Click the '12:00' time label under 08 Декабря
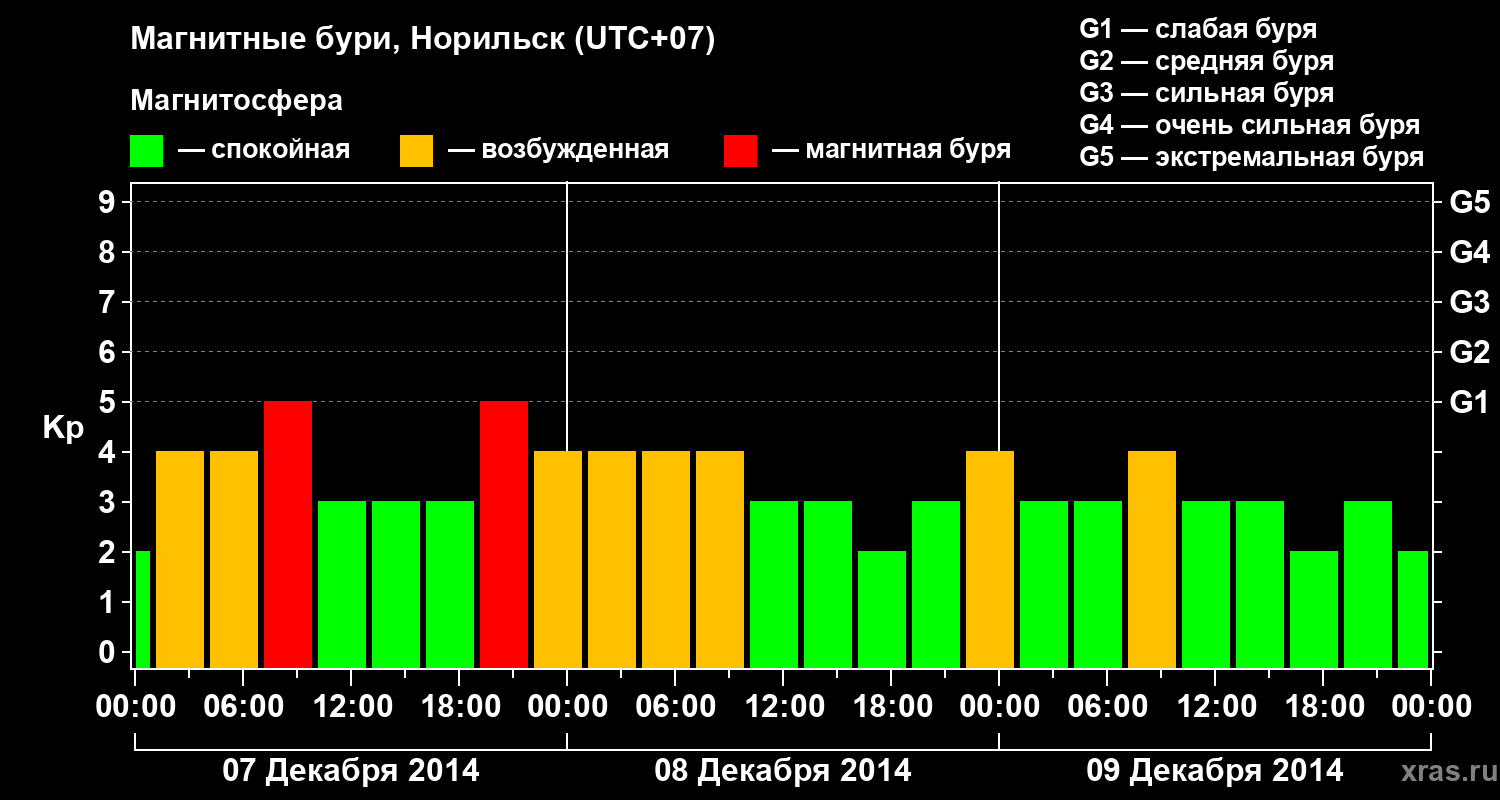 (x=783, y=706)
